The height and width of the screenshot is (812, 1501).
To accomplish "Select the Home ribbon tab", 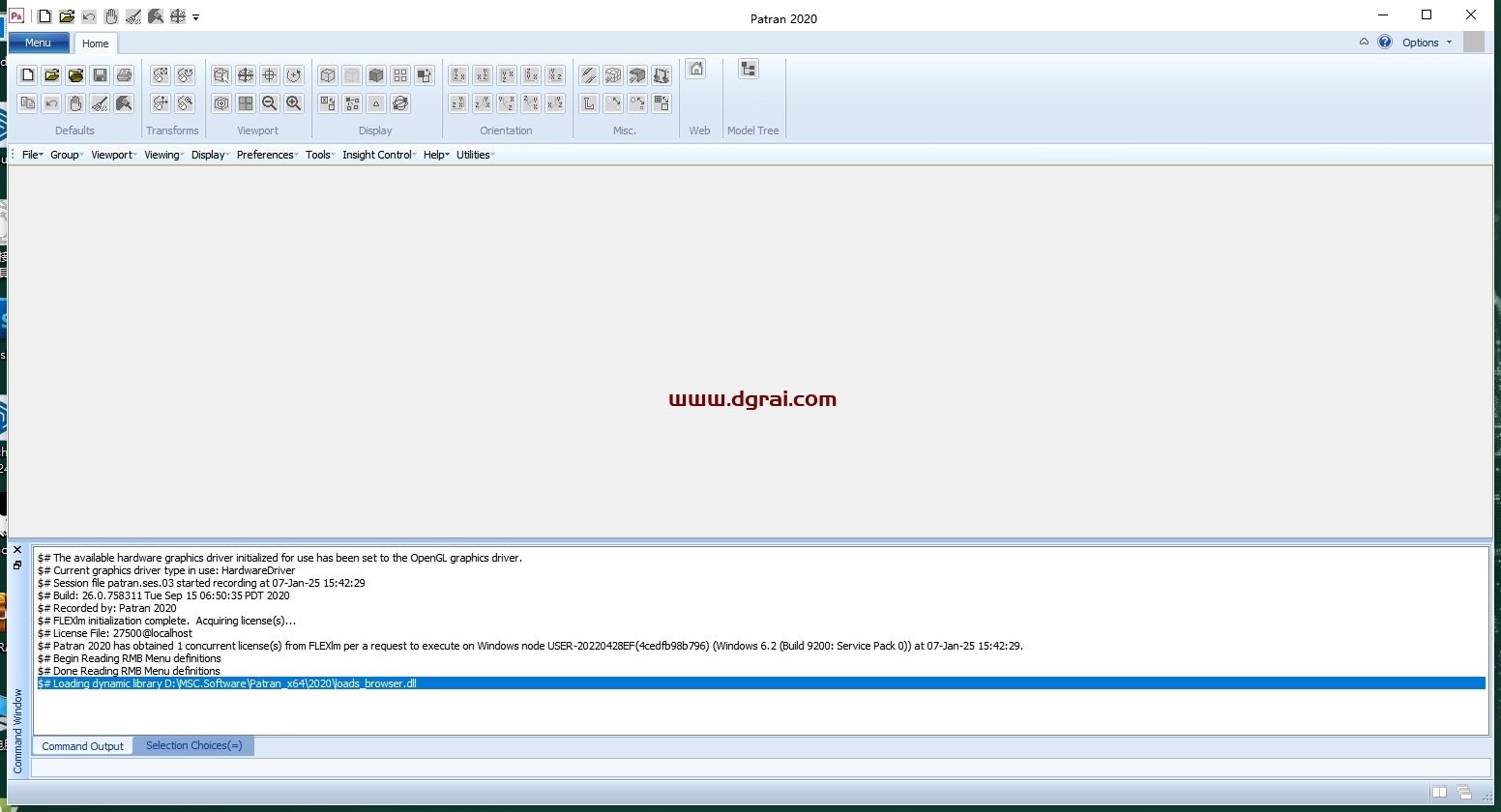I will 96,43.
